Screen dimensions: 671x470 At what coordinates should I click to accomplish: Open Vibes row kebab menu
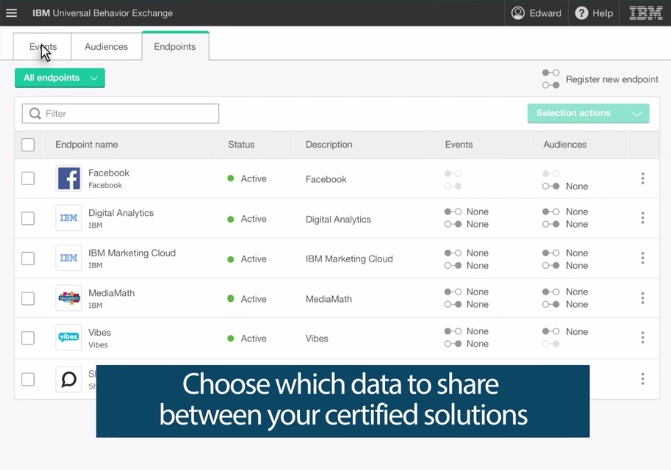pos(642,337)
